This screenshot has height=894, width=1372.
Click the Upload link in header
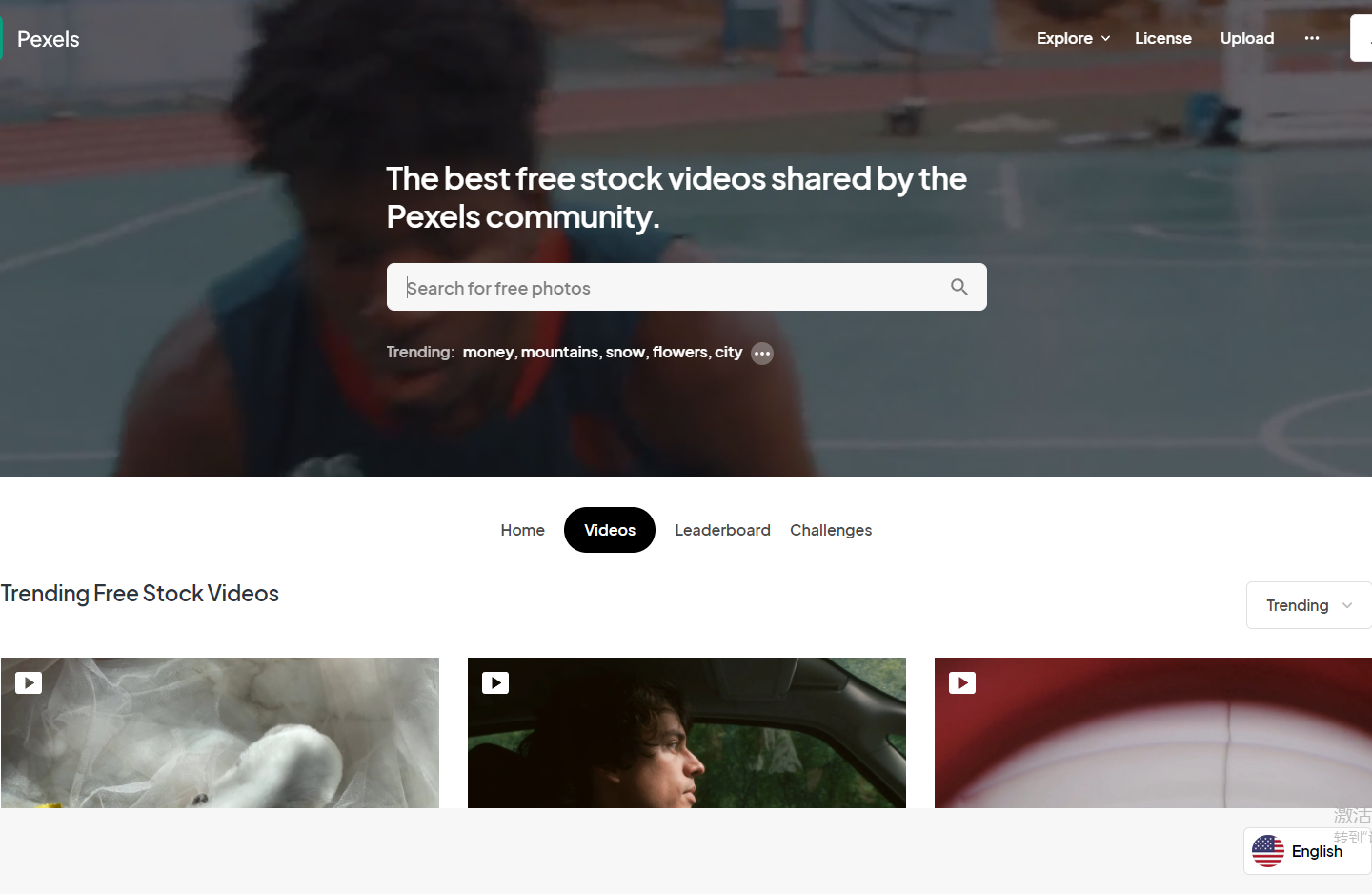[x=1246, y=38]
